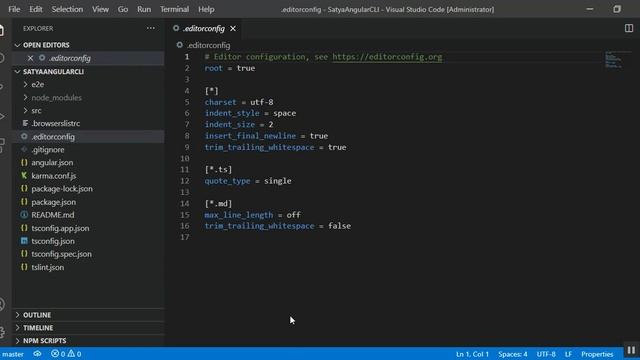Image resolution: width=640 pixels, height=360 pixels.
Task: Open the Selection menu
Action: click(x=67, y=9)
